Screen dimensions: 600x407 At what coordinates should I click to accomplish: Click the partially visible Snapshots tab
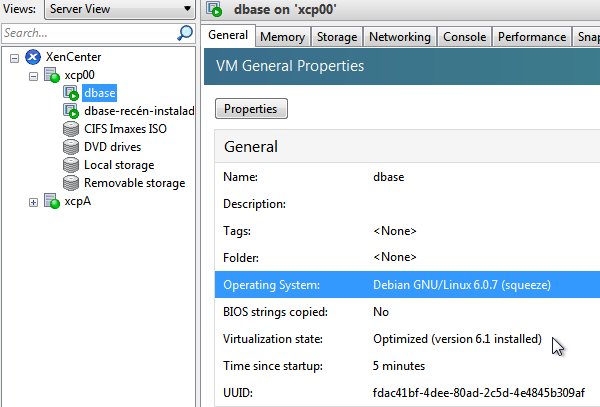pos(587,37)
